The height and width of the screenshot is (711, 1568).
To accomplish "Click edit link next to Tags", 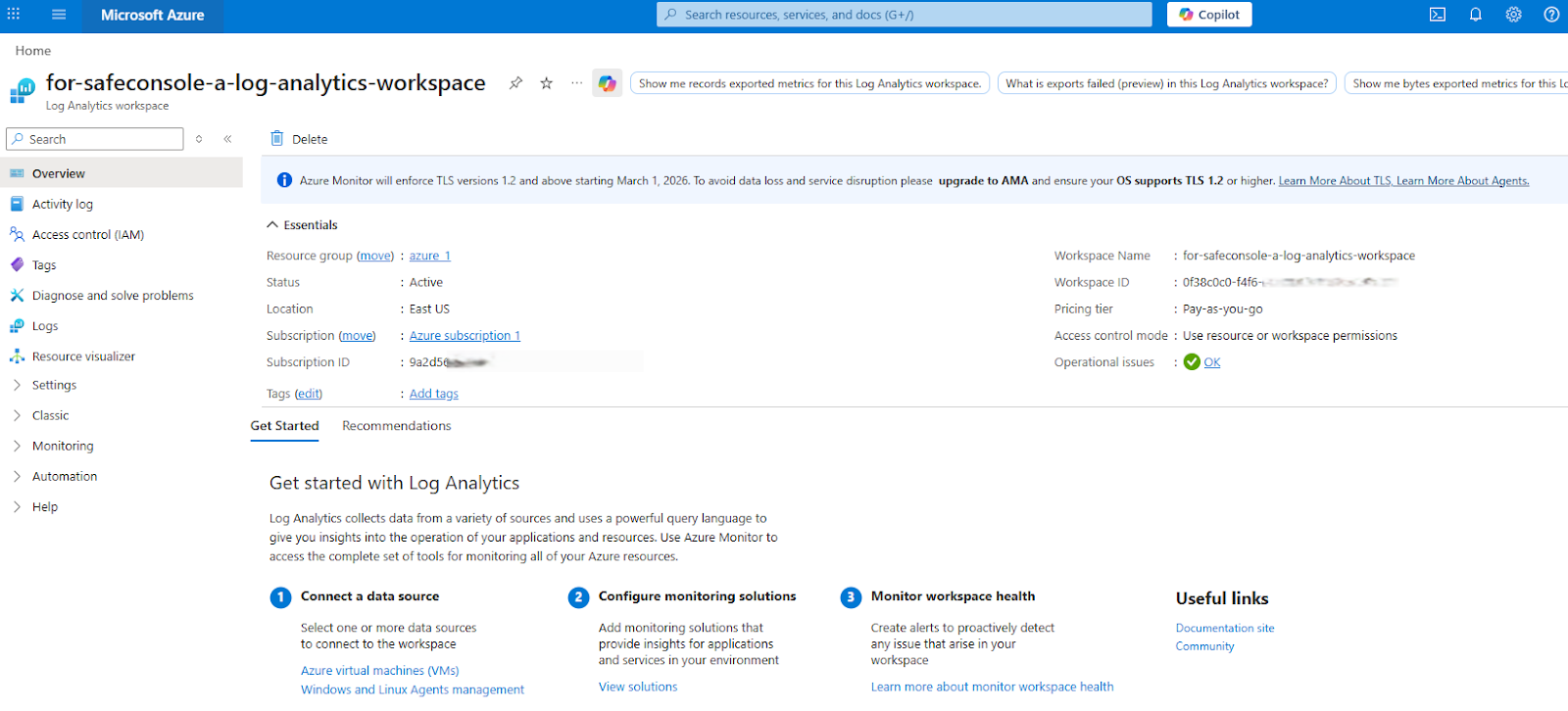I will click(x=309, y=394).
